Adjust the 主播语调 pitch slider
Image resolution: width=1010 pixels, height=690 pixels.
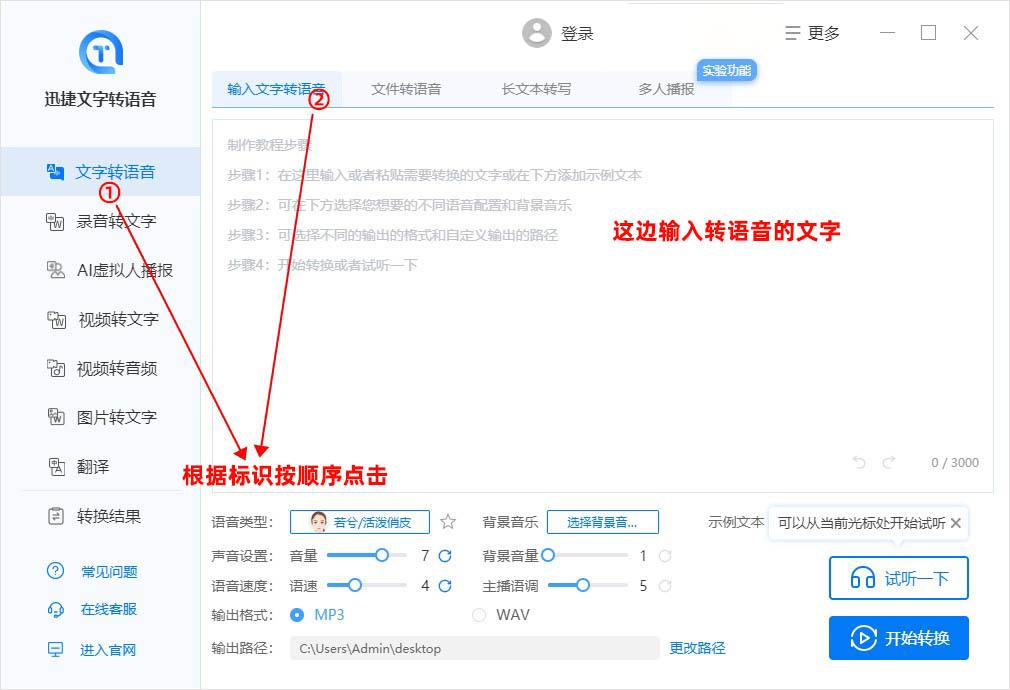point(587,586)
